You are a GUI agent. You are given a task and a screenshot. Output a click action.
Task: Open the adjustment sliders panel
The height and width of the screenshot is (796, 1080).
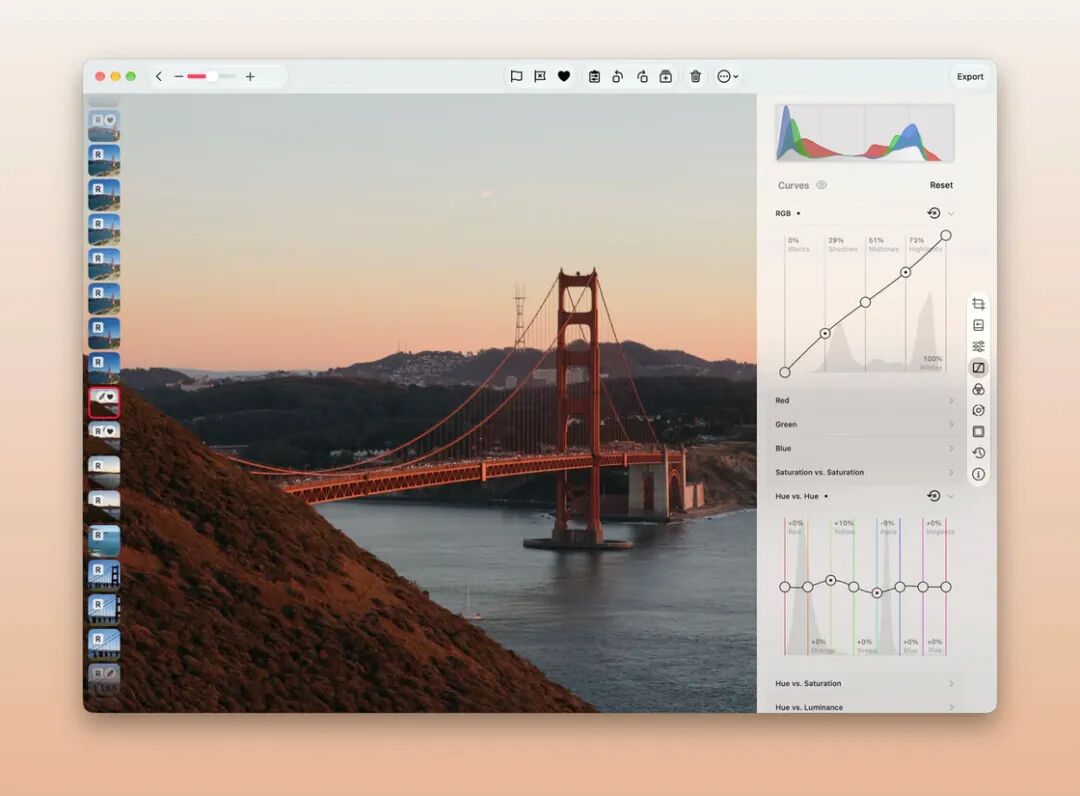(x=978, y=346)
